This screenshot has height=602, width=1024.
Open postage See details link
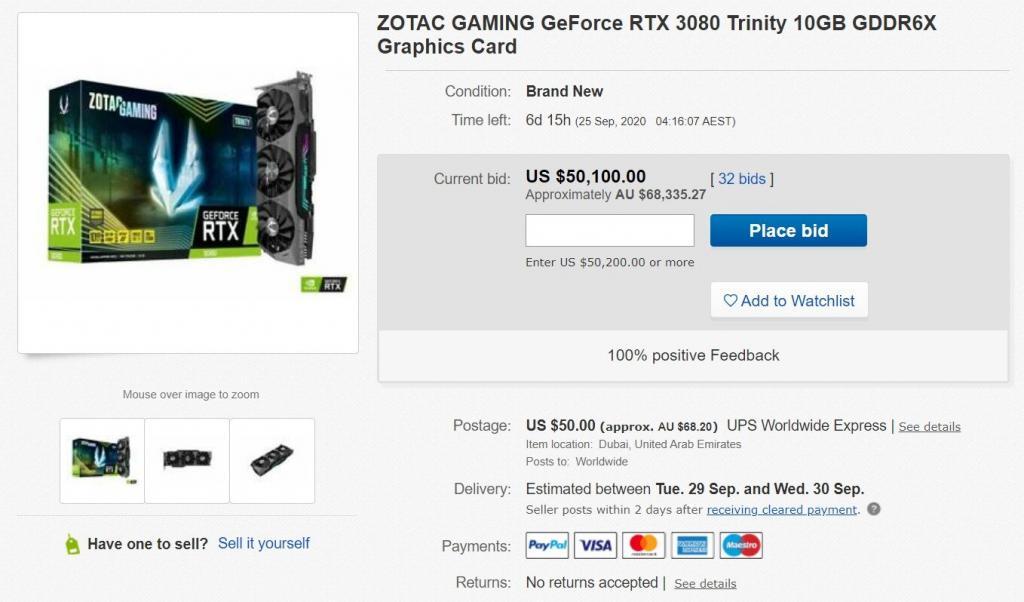click(x=929, y=427)
